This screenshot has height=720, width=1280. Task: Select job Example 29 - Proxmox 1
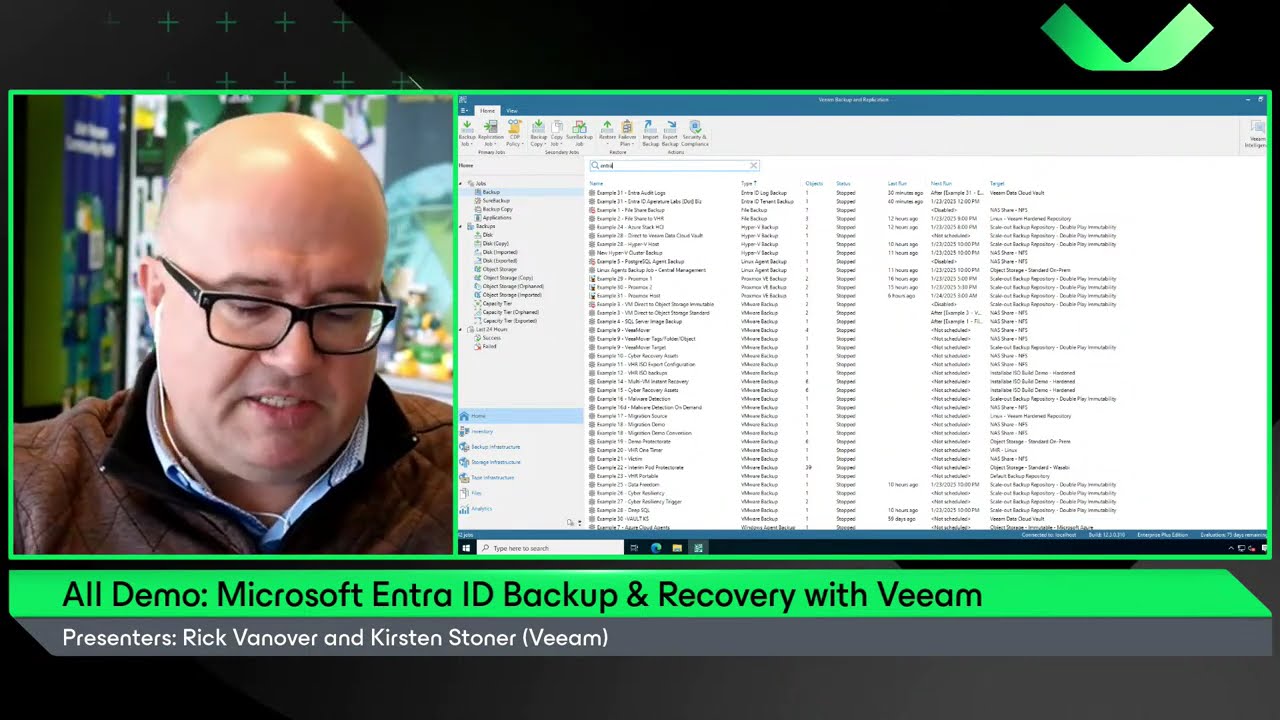619,278
